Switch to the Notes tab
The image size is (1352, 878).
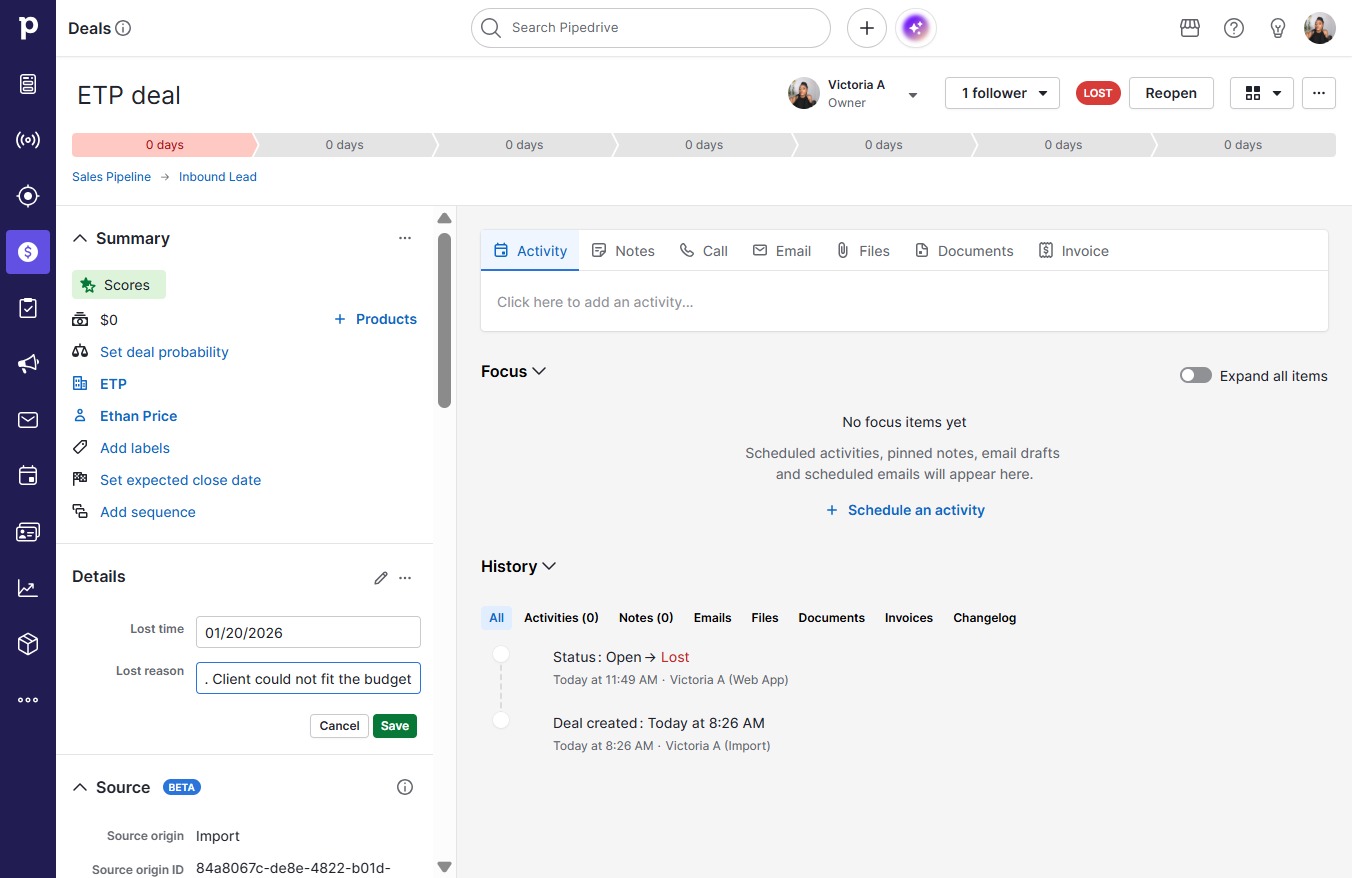tap(623, 251)
